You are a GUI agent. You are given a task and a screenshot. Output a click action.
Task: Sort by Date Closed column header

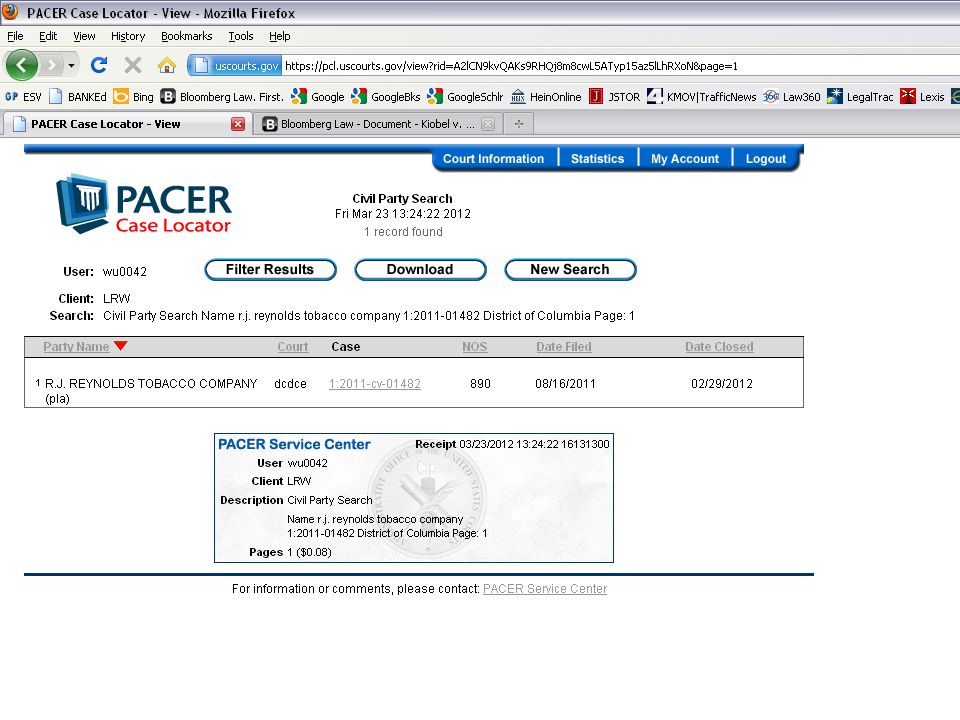(719, 347)
